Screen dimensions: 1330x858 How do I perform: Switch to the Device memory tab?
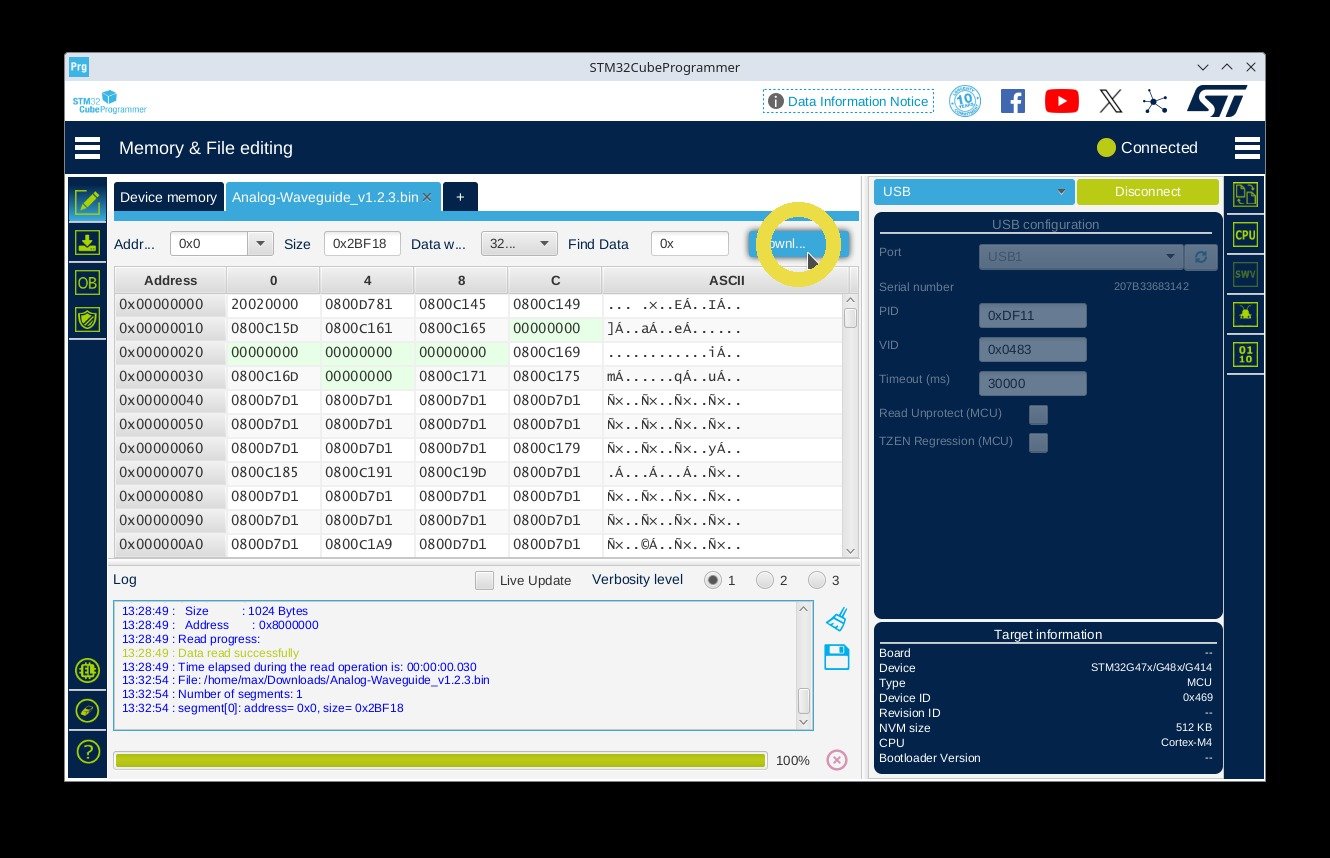[168, 197]
